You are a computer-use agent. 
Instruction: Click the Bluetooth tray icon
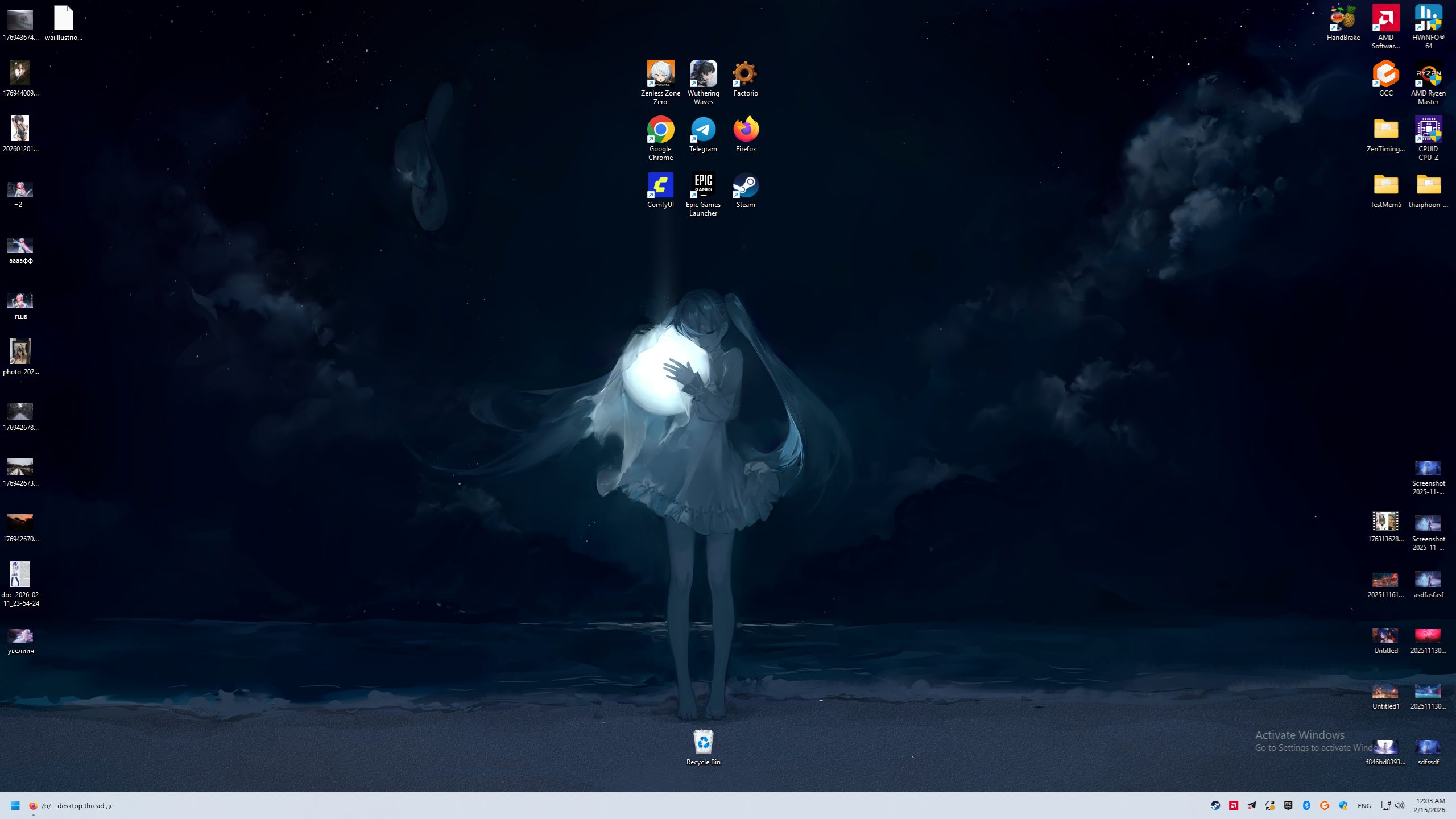coord(1306,805)
